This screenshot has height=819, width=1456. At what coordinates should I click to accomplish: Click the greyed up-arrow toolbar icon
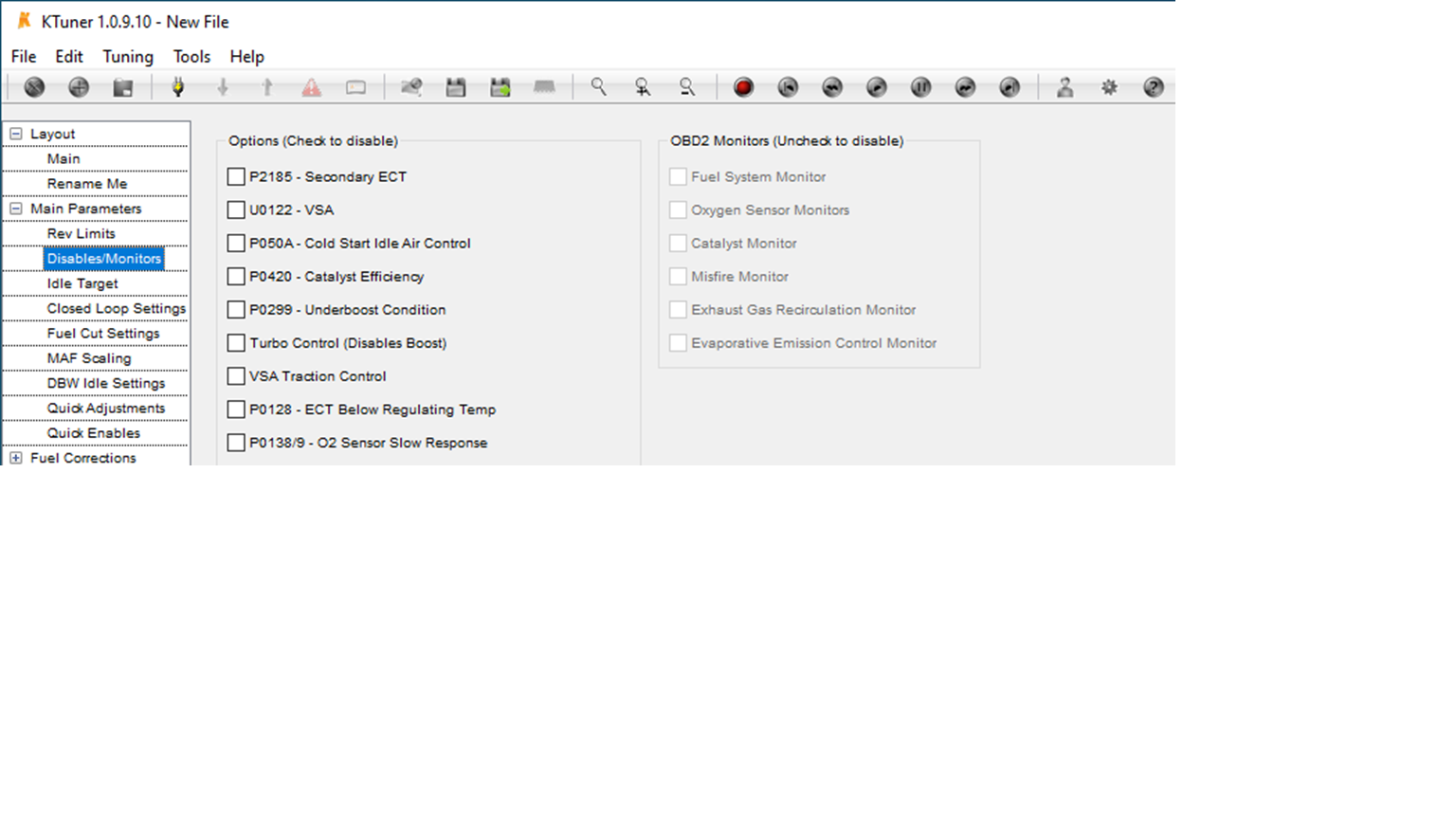267,87
